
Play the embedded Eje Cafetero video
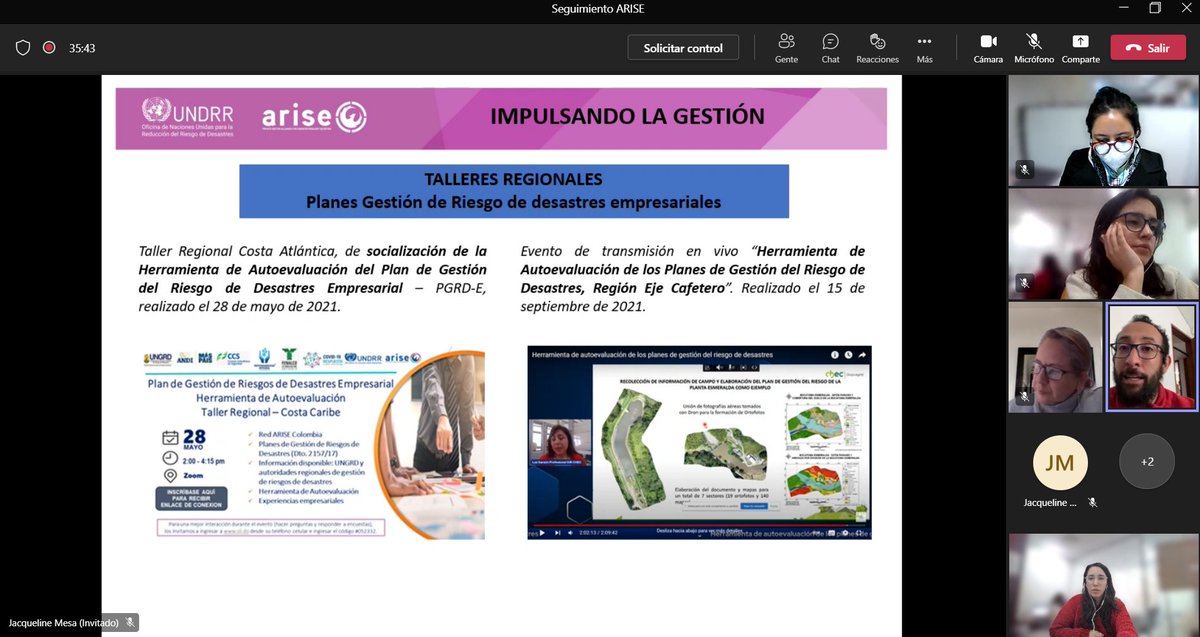(x=543, y=532)
